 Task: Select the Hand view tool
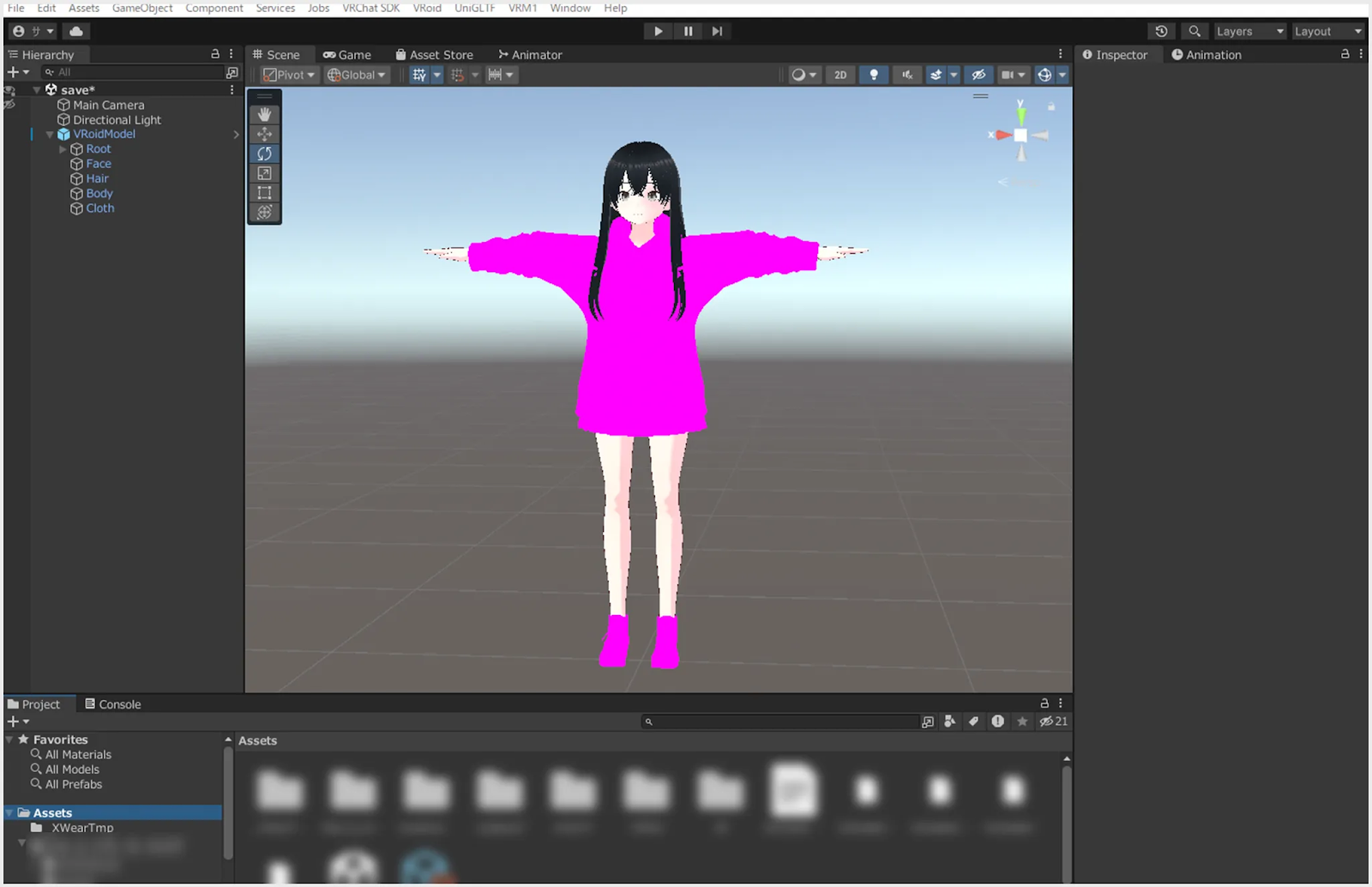(264, 113)
